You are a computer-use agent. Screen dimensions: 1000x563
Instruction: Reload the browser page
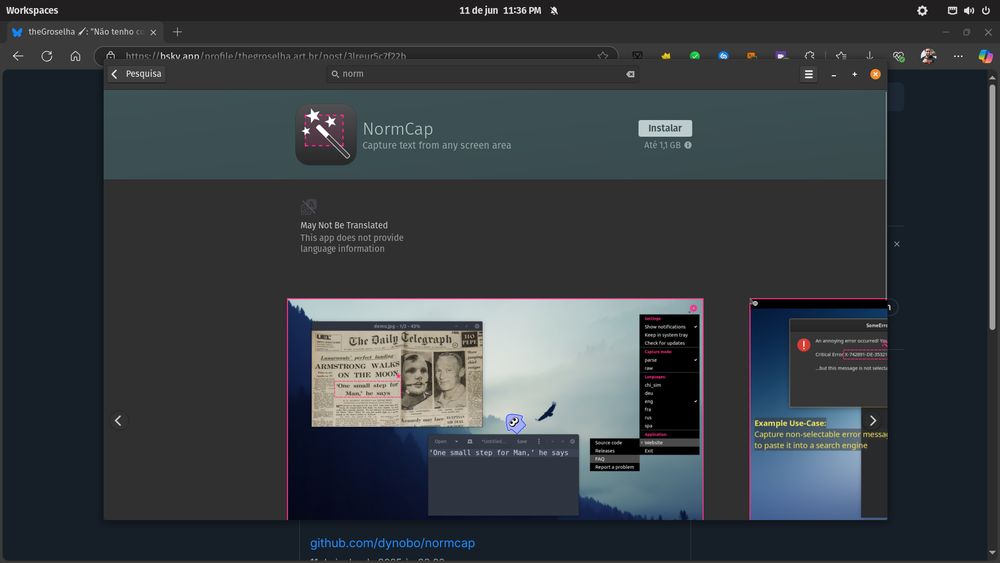pos(47,56)
